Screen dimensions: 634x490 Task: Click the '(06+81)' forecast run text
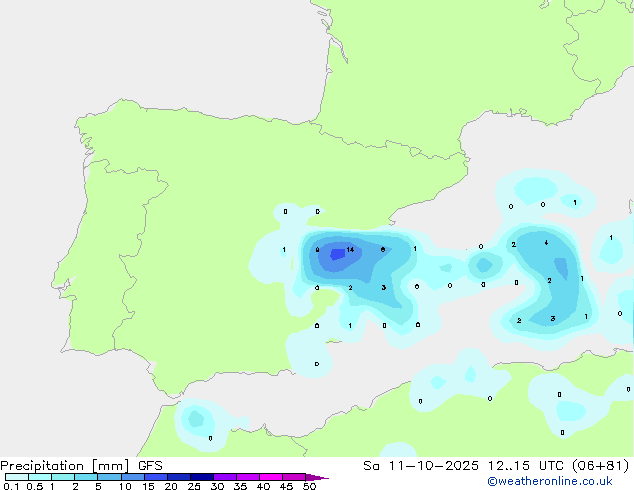coord(600,466)
